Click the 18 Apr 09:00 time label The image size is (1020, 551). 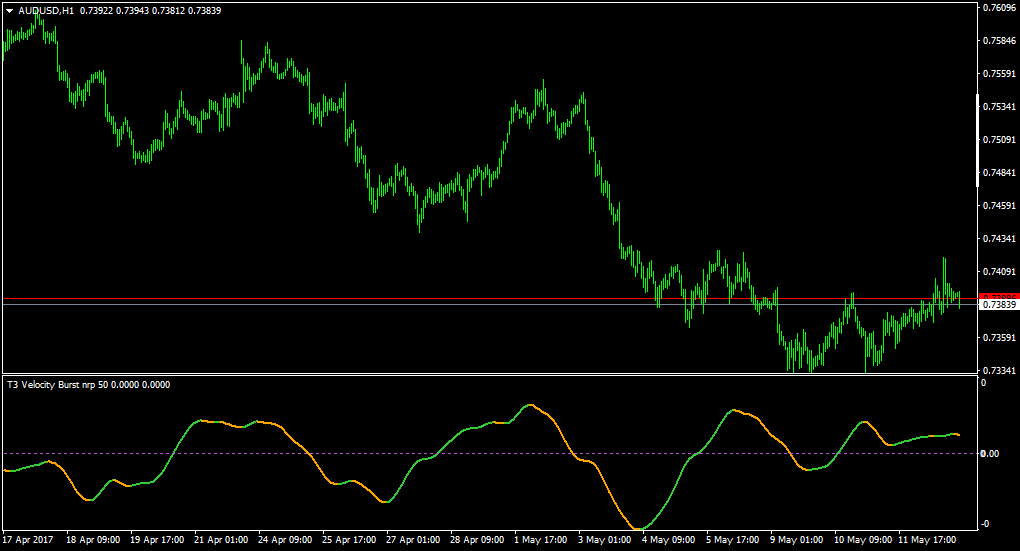[93, 539]
